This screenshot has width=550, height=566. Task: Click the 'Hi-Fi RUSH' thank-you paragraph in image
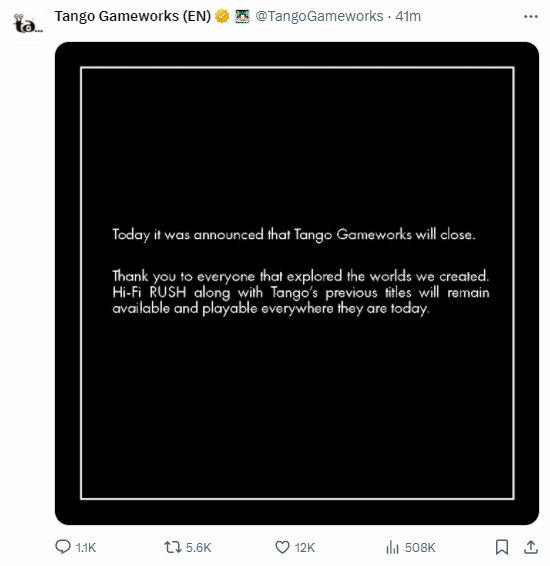pyautogui.click(x=301, y=293)
